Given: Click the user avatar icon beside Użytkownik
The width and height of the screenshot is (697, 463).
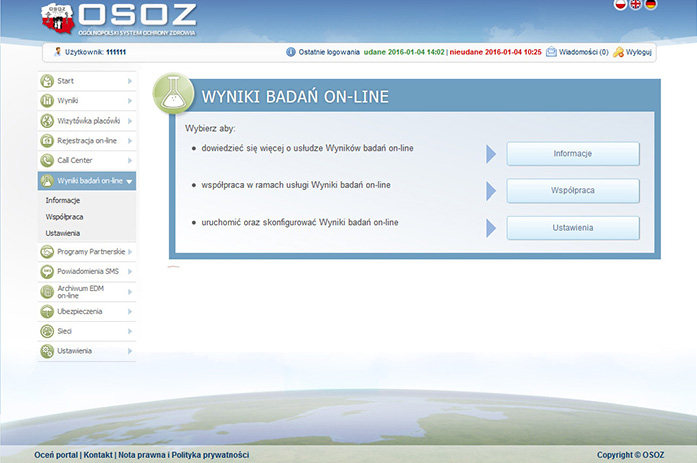Looking at the screenshot, I should 57,52.
